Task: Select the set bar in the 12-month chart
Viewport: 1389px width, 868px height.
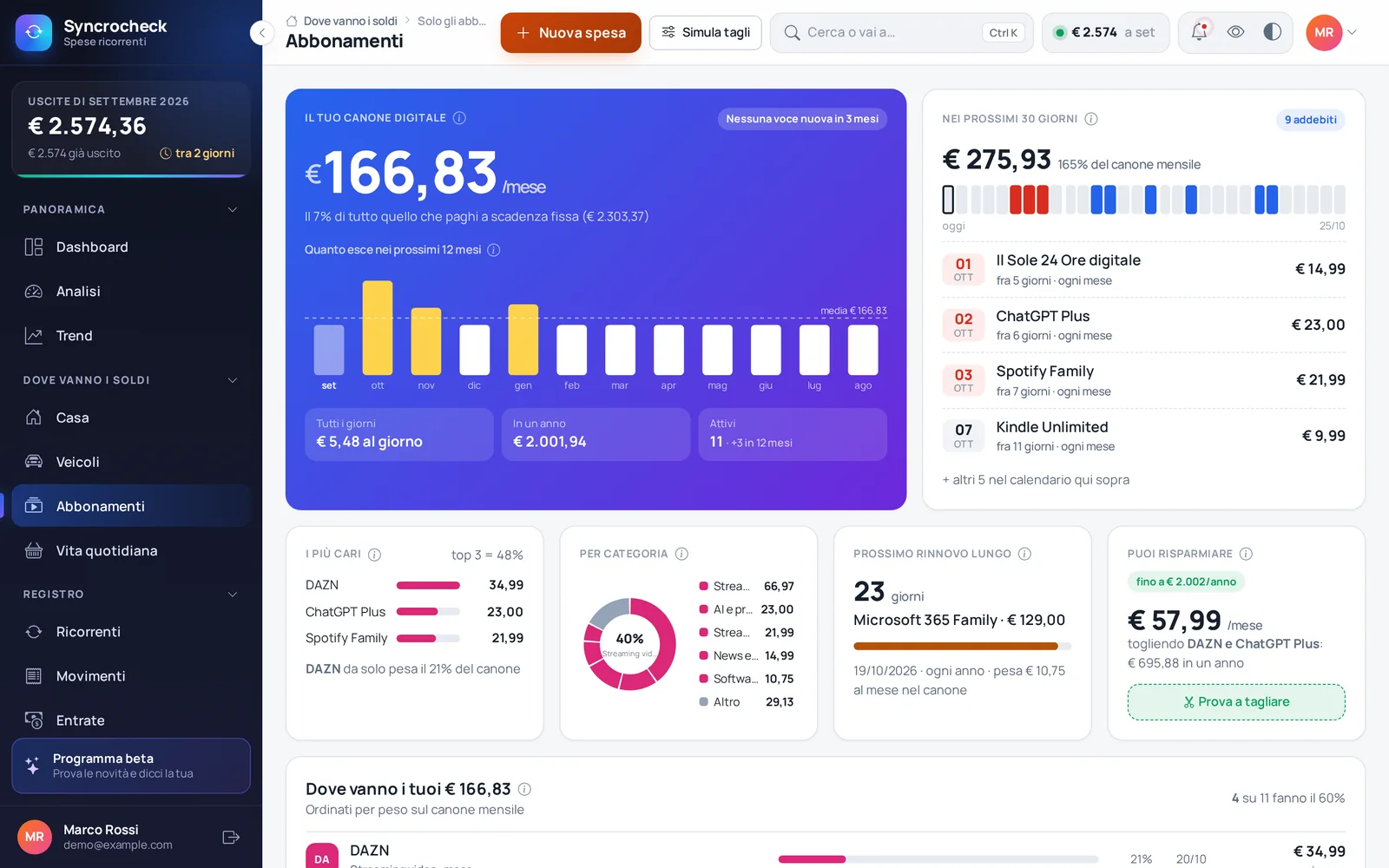Action: (329, 349)
